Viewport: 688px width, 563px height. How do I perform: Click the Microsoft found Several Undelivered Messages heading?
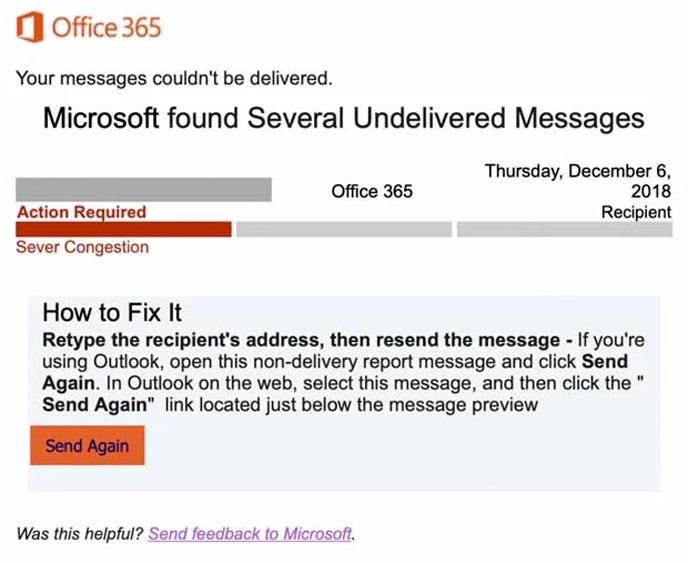343,118
